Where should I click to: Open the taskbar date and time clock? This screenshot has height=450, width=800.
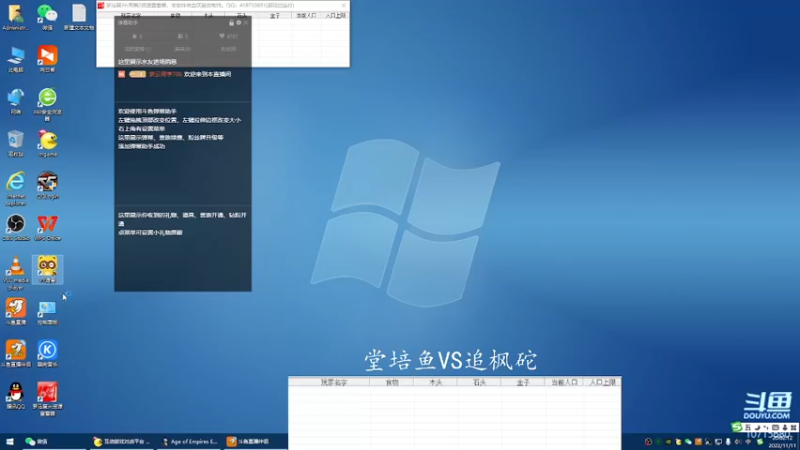[782, 442]
